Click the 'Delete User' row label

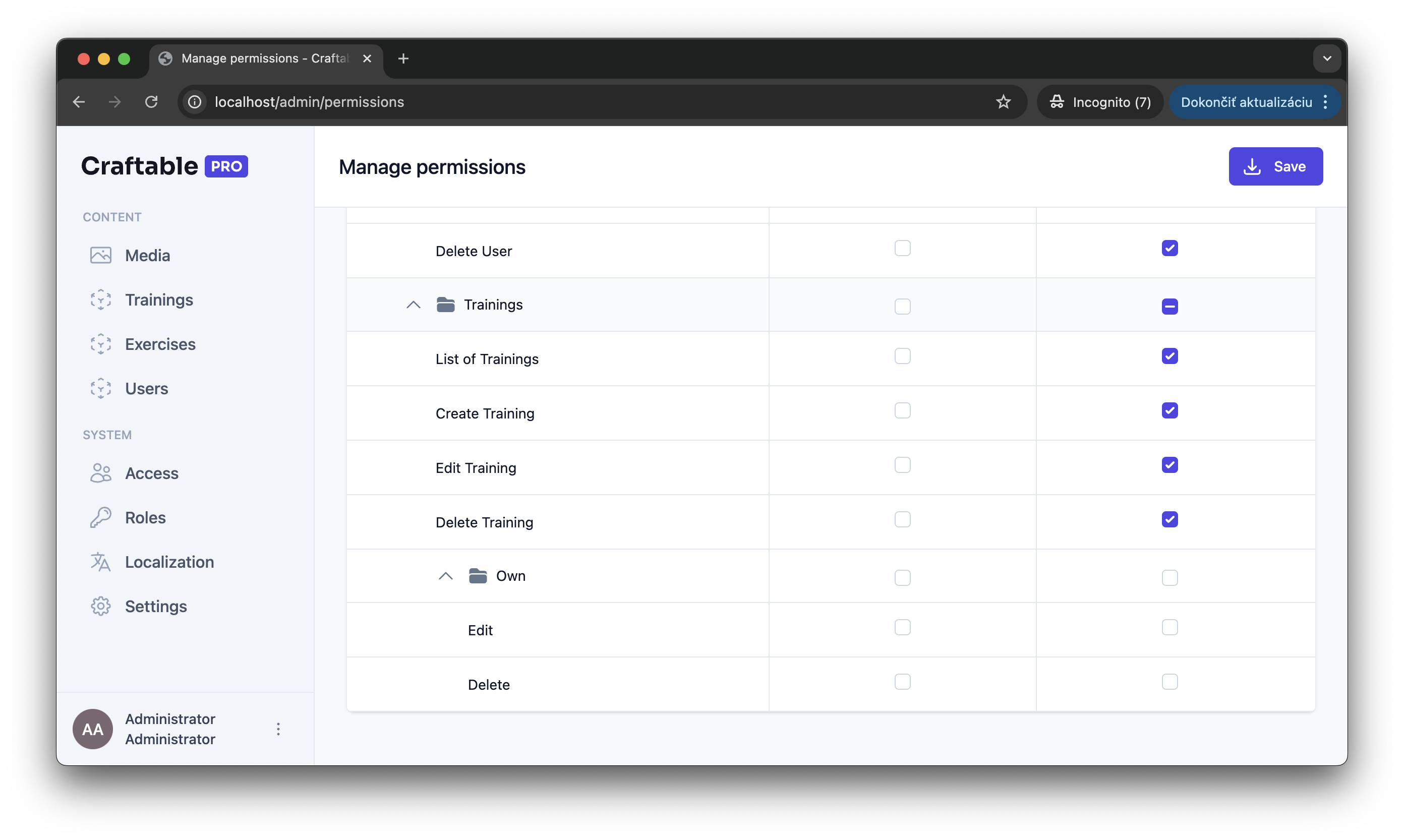click(473, 251)
